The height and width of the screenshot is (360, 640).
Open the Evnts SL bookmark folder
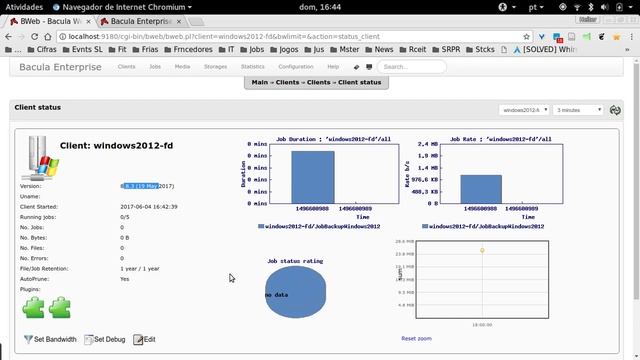pos(82,49)
